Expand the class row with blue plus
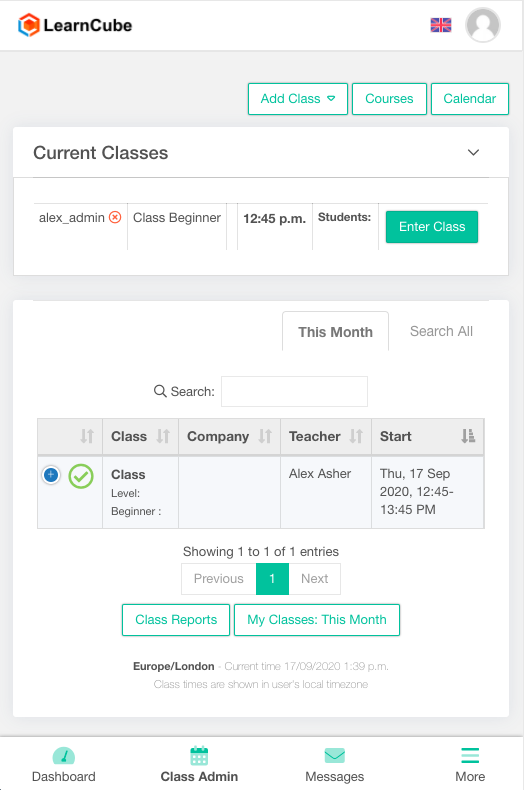This screenshot has height=790, width=524. click(51, 475)
